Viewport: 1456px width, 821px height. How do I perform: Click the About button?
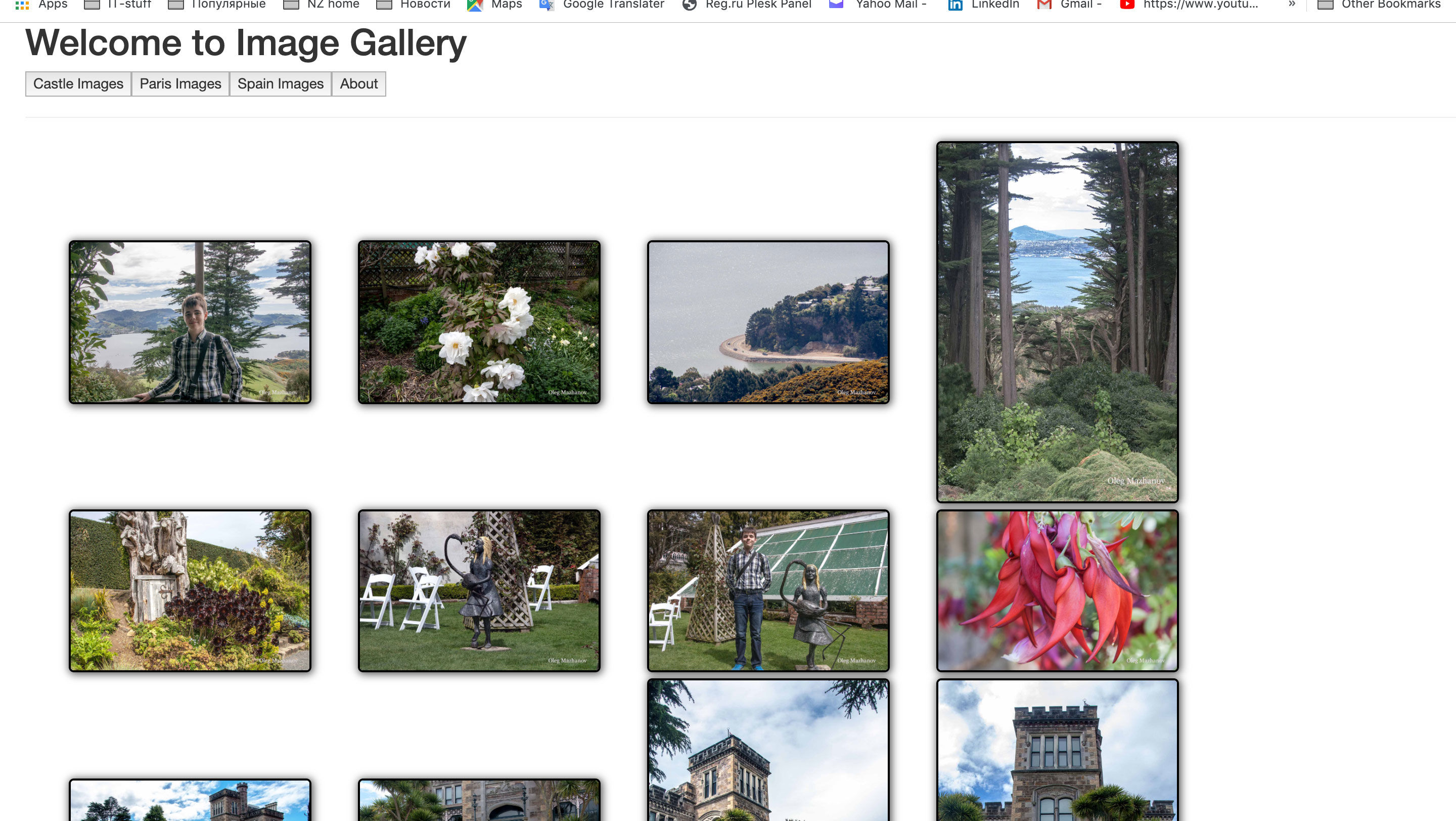coord(359,83)
